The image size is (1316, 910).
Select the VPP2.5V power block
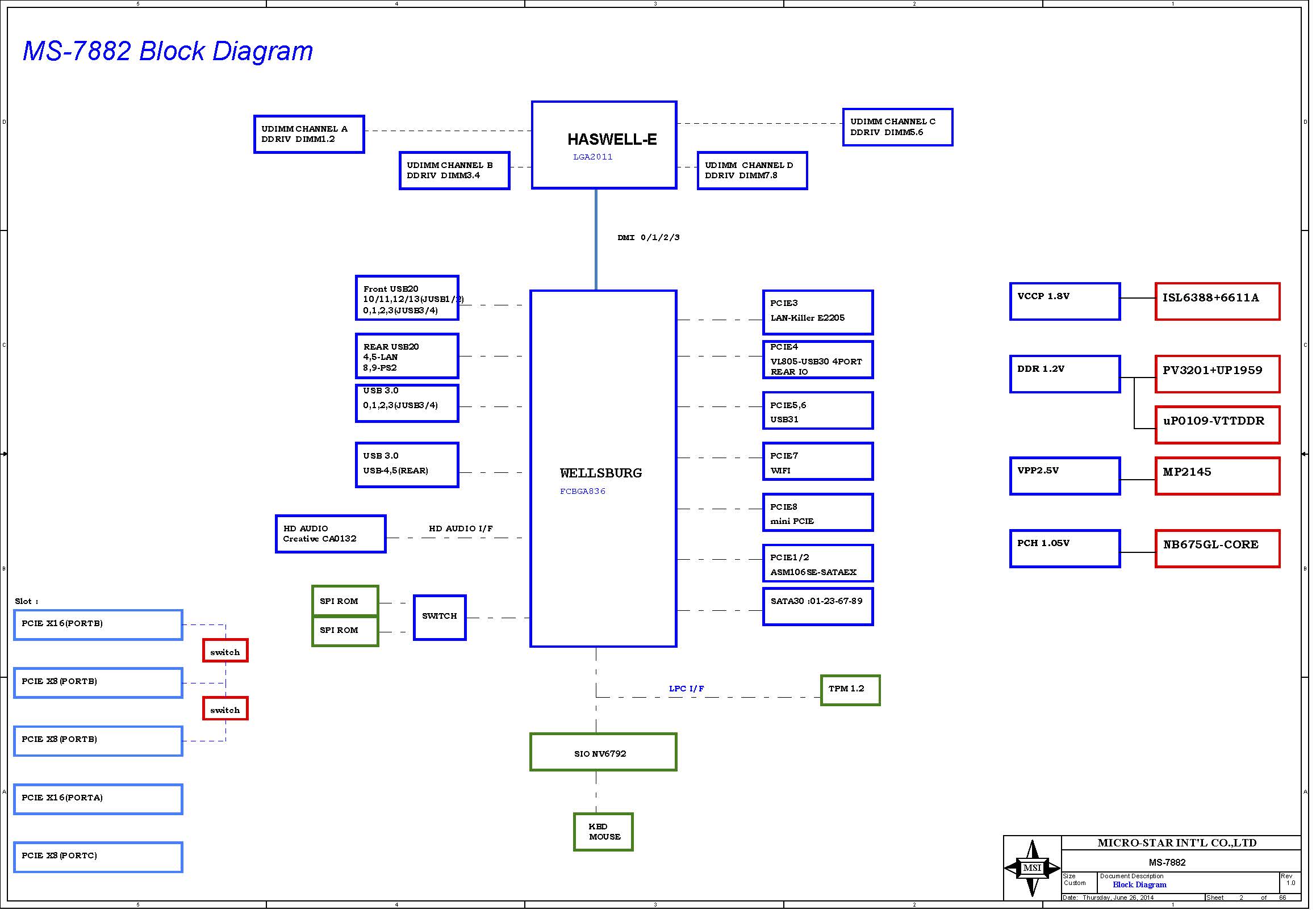click(1064, 476)
